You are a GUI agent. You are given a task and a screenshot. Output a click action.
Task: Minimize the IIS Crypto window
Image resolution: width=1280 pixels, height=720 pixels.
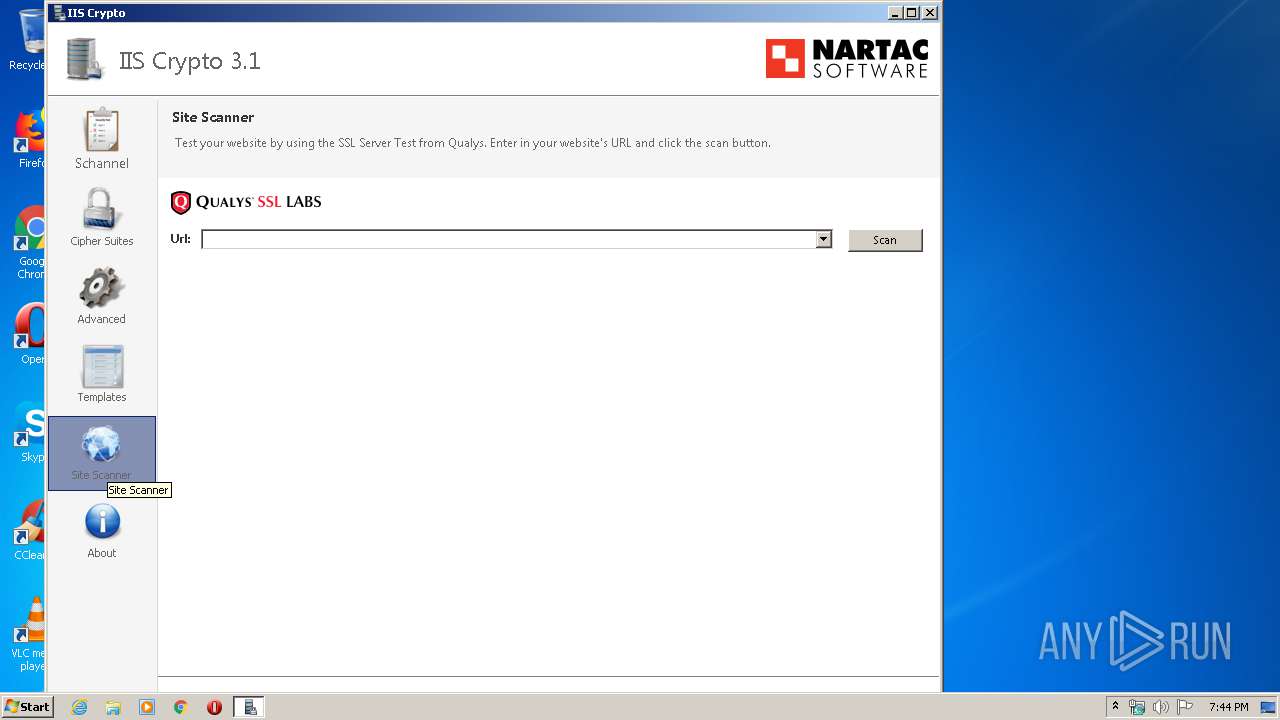(x=894, y=13)
